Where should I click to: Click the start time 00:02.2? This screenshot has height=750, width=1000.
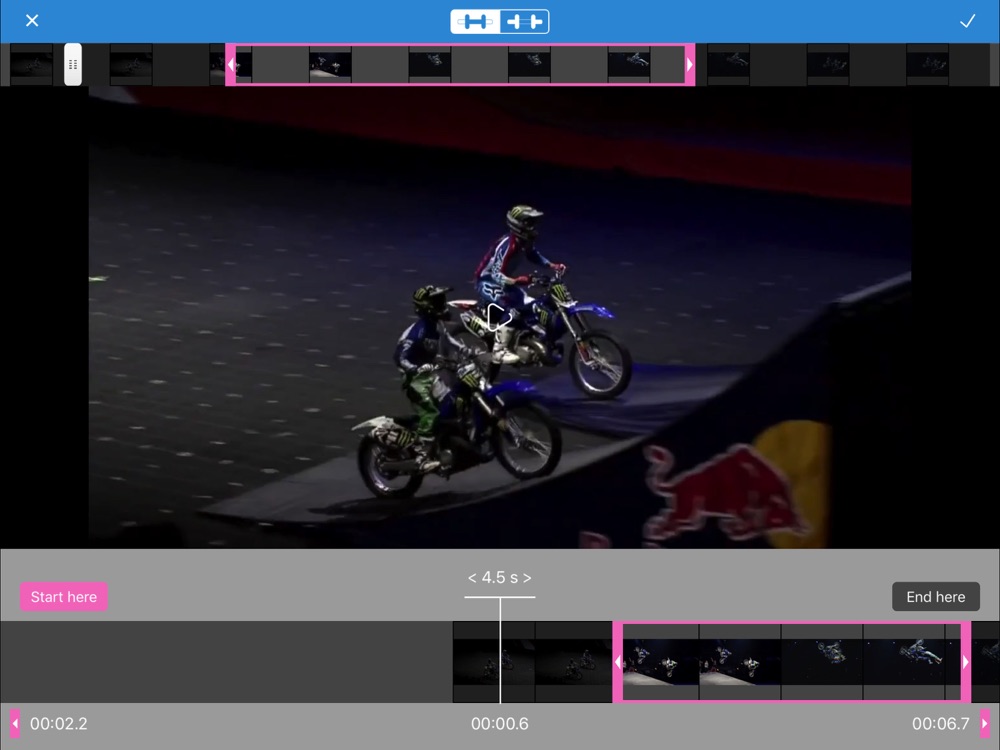59,724
